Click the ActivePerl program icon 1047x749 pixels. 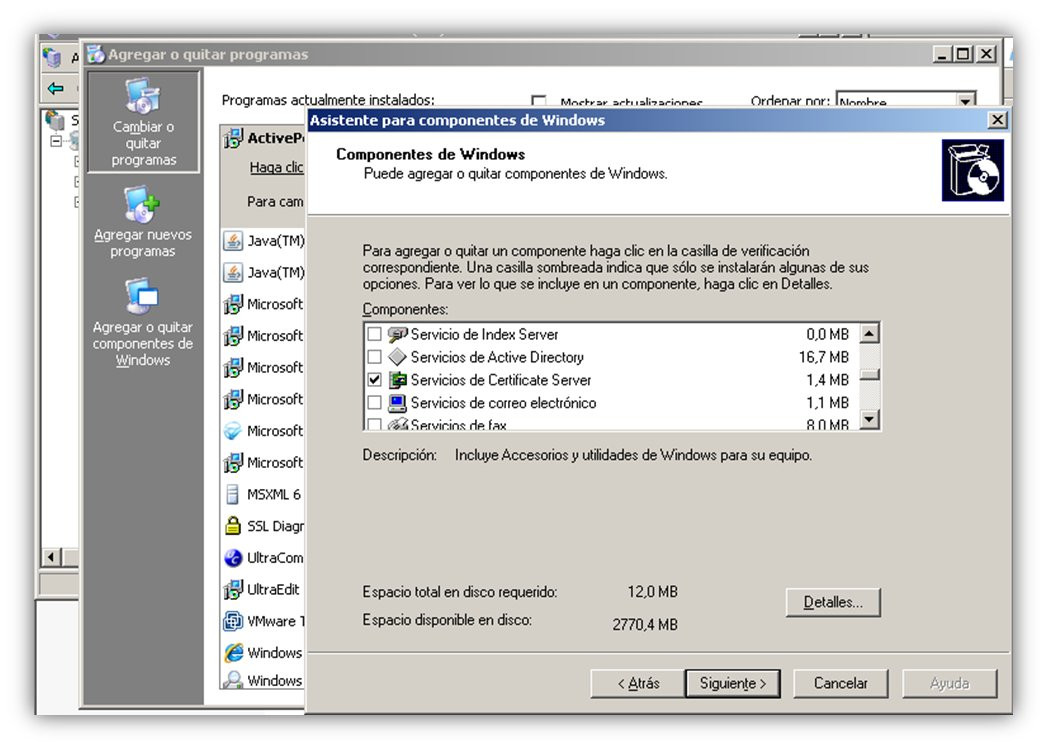pyautogui.click(x=233, y=138)
